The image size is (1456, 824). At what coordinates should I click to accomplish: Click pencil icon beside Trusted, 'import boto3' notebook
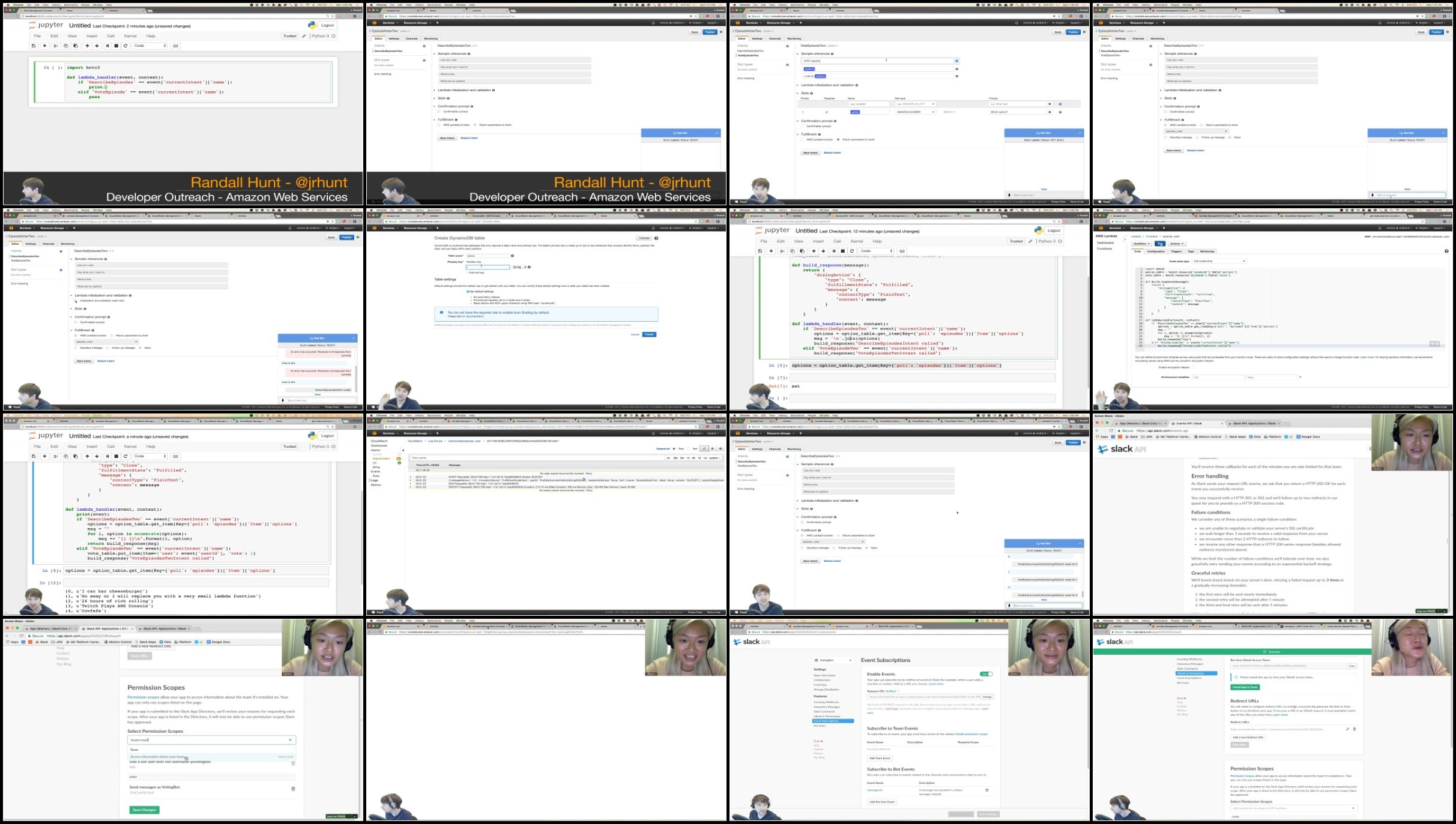pyautogui.click(x=304, y=36)
